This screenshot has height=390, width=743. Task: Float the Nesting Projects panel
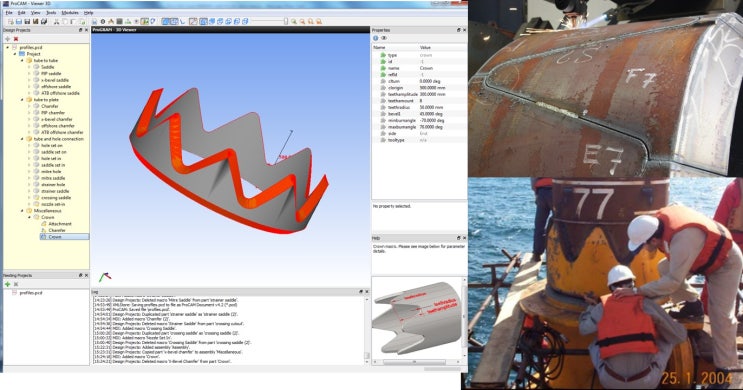coord(80,275)
